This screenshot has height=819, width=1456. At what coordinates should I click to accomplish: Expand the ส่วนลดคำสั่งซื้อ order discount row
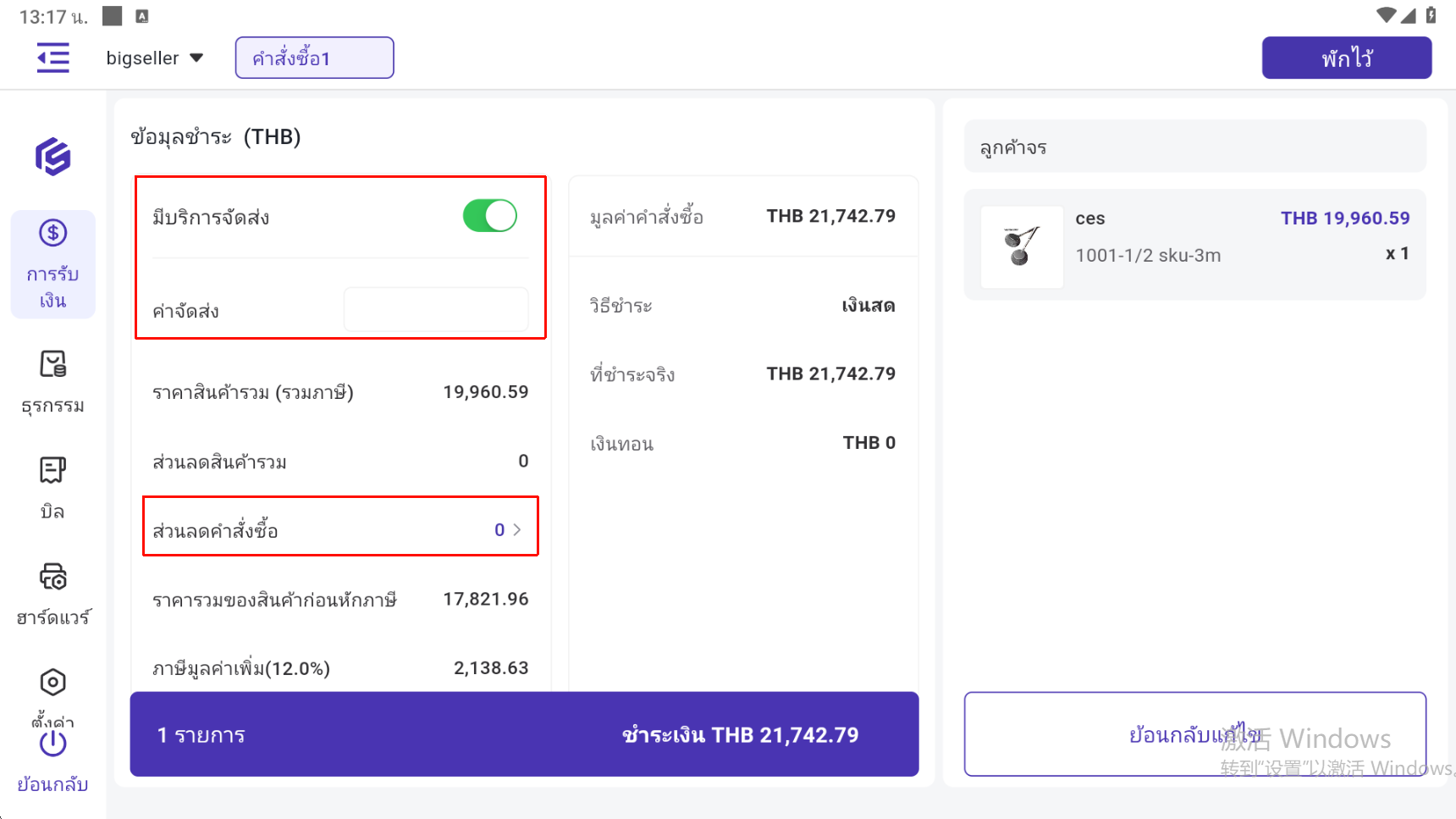click(x=340, y=529)
